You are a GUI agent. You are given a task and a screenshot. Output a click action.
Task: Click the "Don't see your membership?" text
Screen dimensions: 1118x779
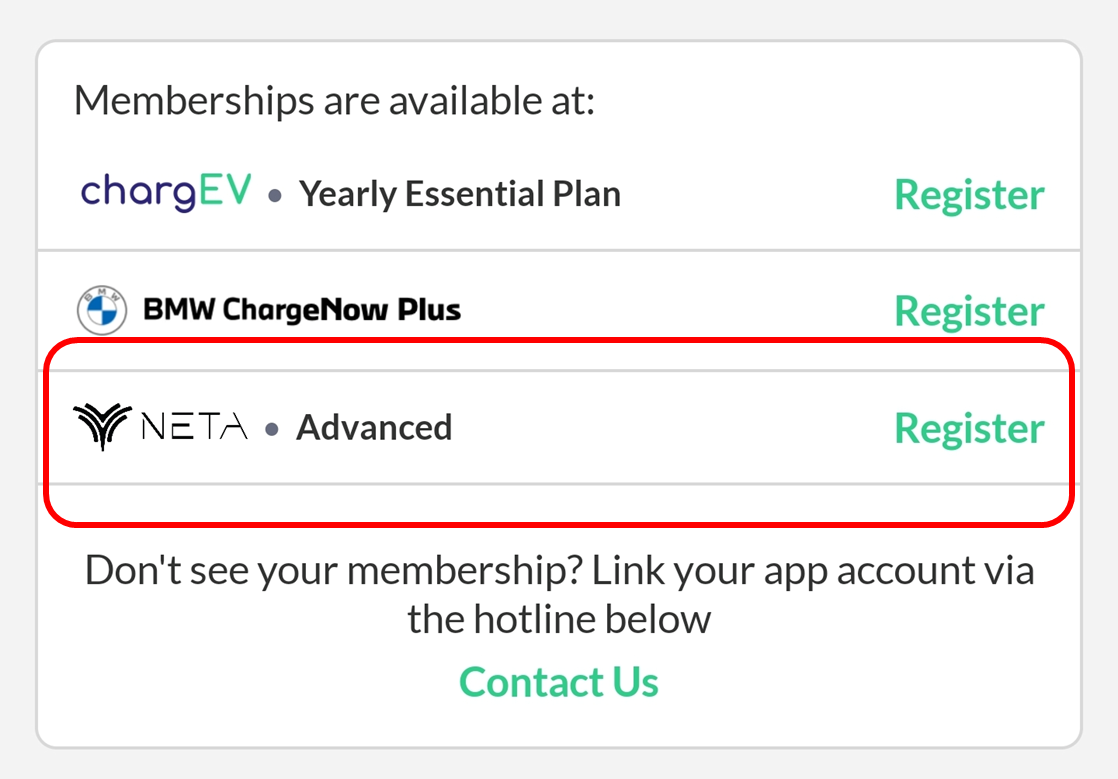point(334,571)
